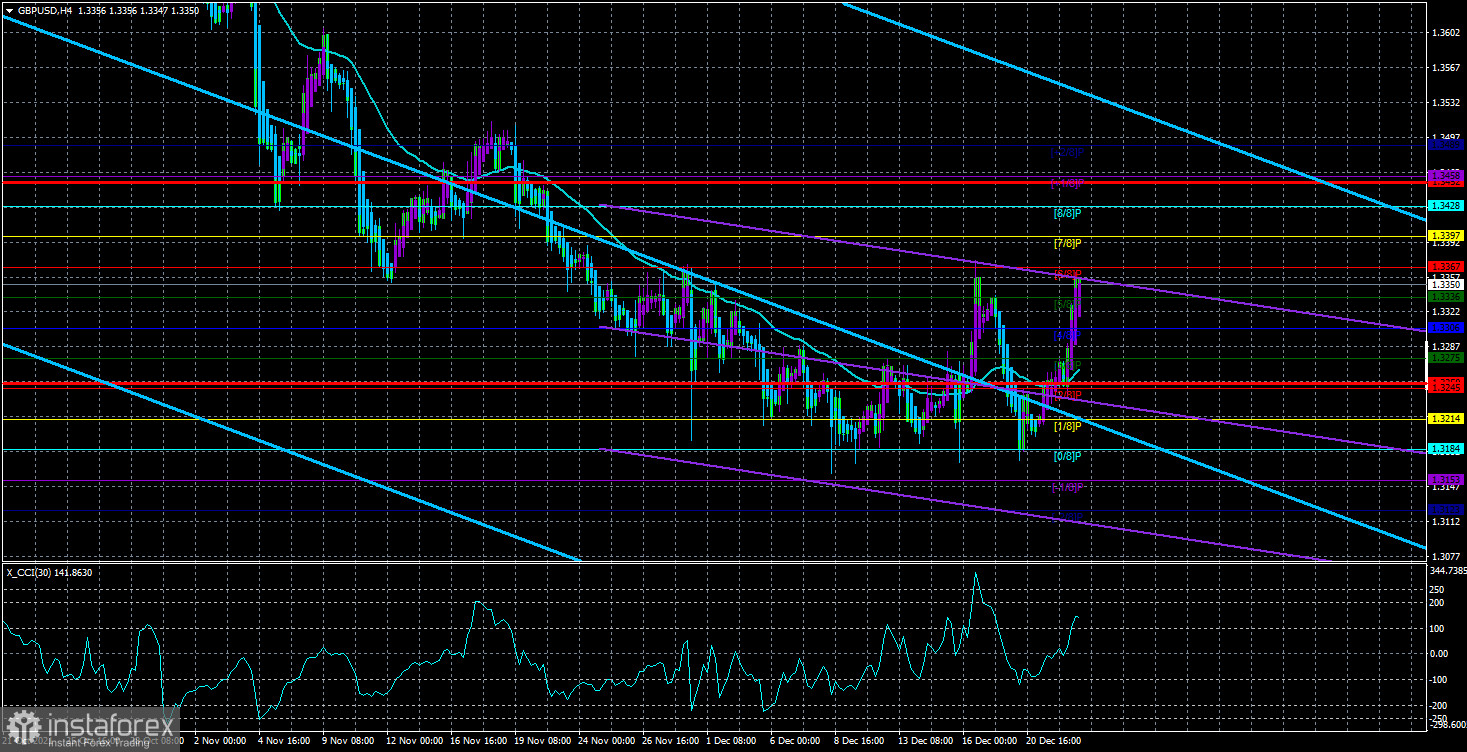Click the 1.3077 price axis value
The image size is (1467, 752).
[x=1446, y=557]
